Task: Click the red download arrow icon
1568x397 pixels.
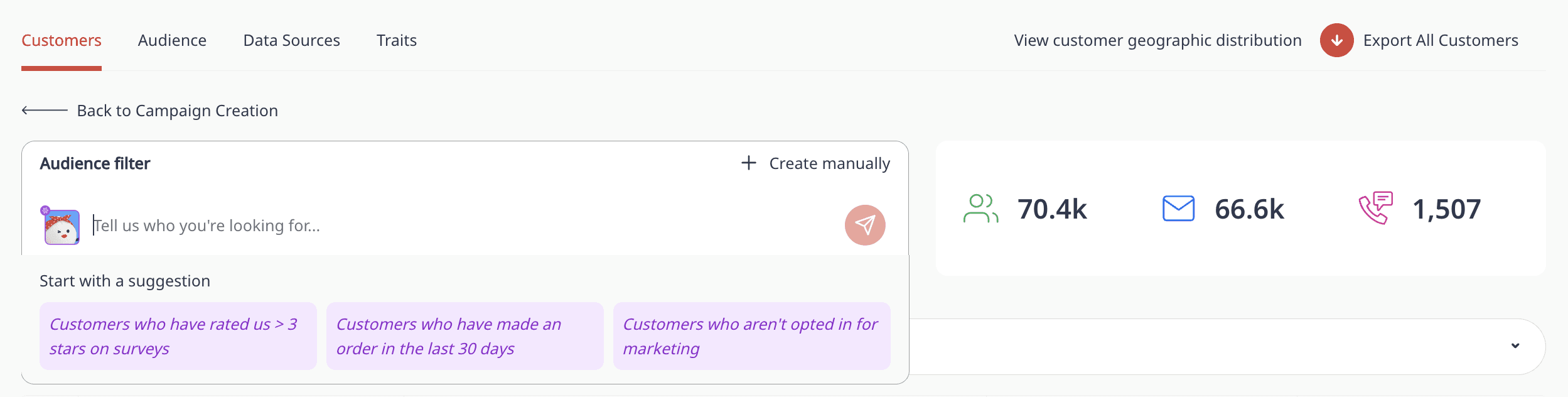Action: pyautogui.click(x=1336, y=40)
